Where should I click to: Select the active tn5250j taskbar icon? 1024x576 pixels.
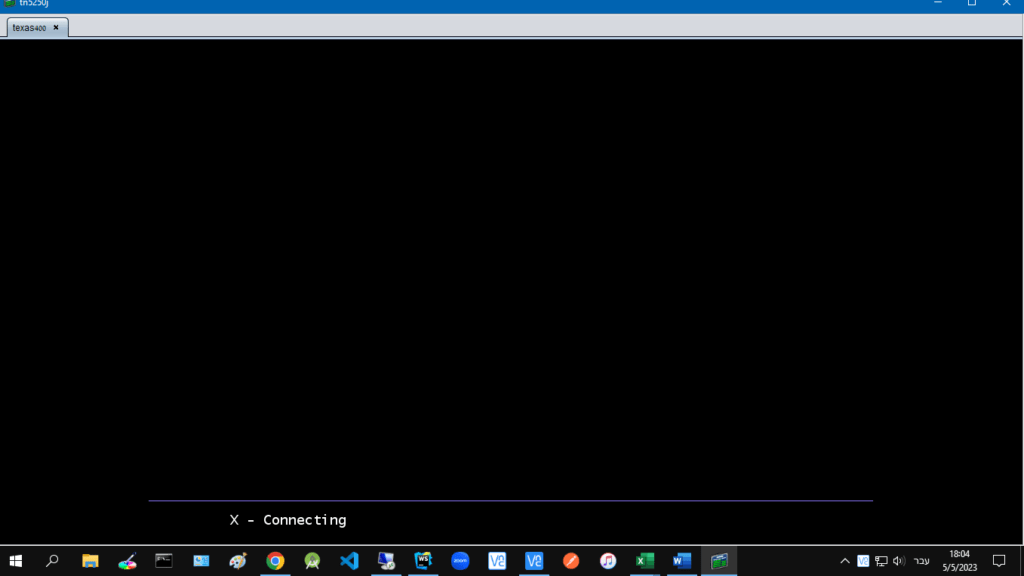pos(719,560)
